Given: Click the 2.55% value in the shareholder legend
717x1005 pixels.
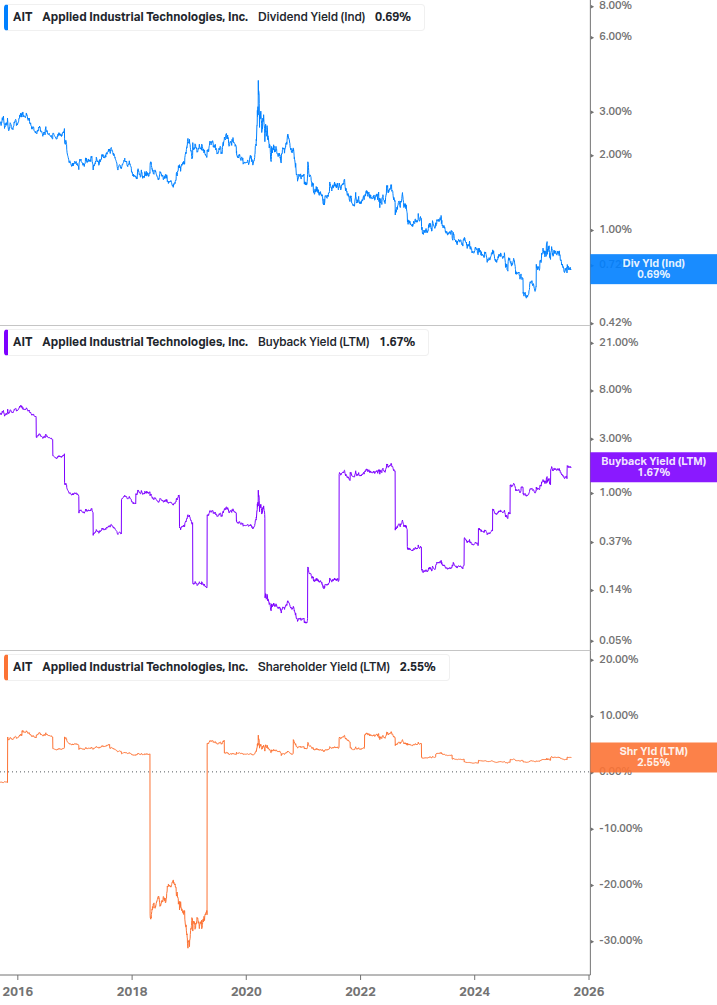Looking at the screenshot, I should tap(418, 667).
